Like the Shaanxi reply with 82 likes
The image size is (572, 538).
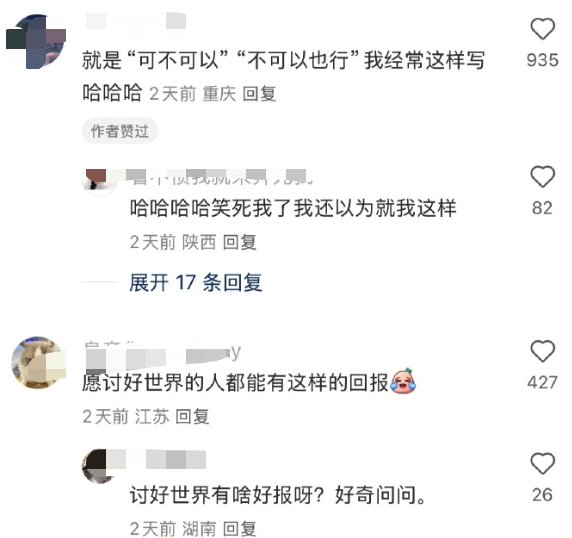[542, 177]
